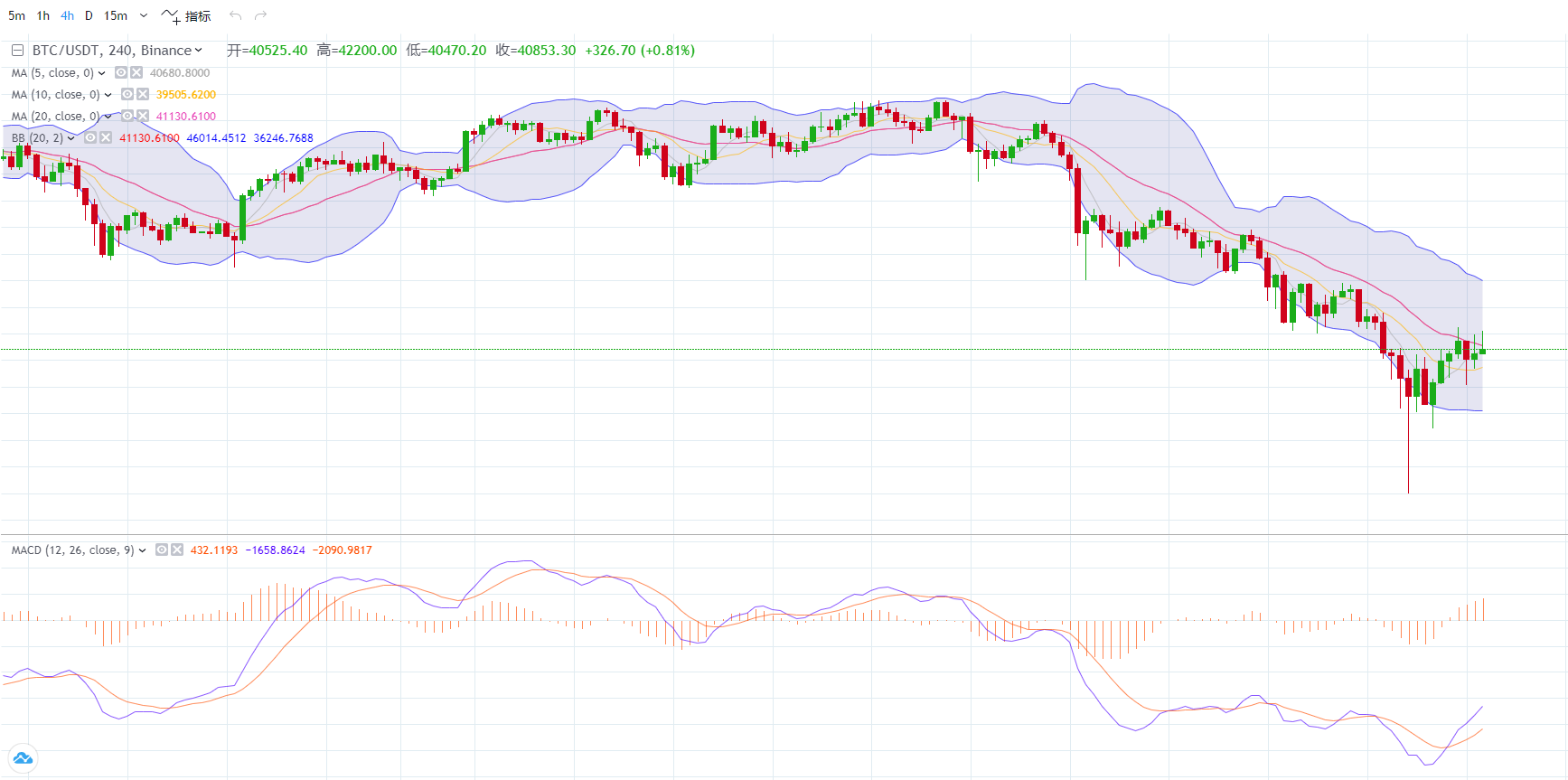Expand the MACD (12, 26, close, 9) chevron
Screen dimensions: 1568x780
click(x=143, y=550)
